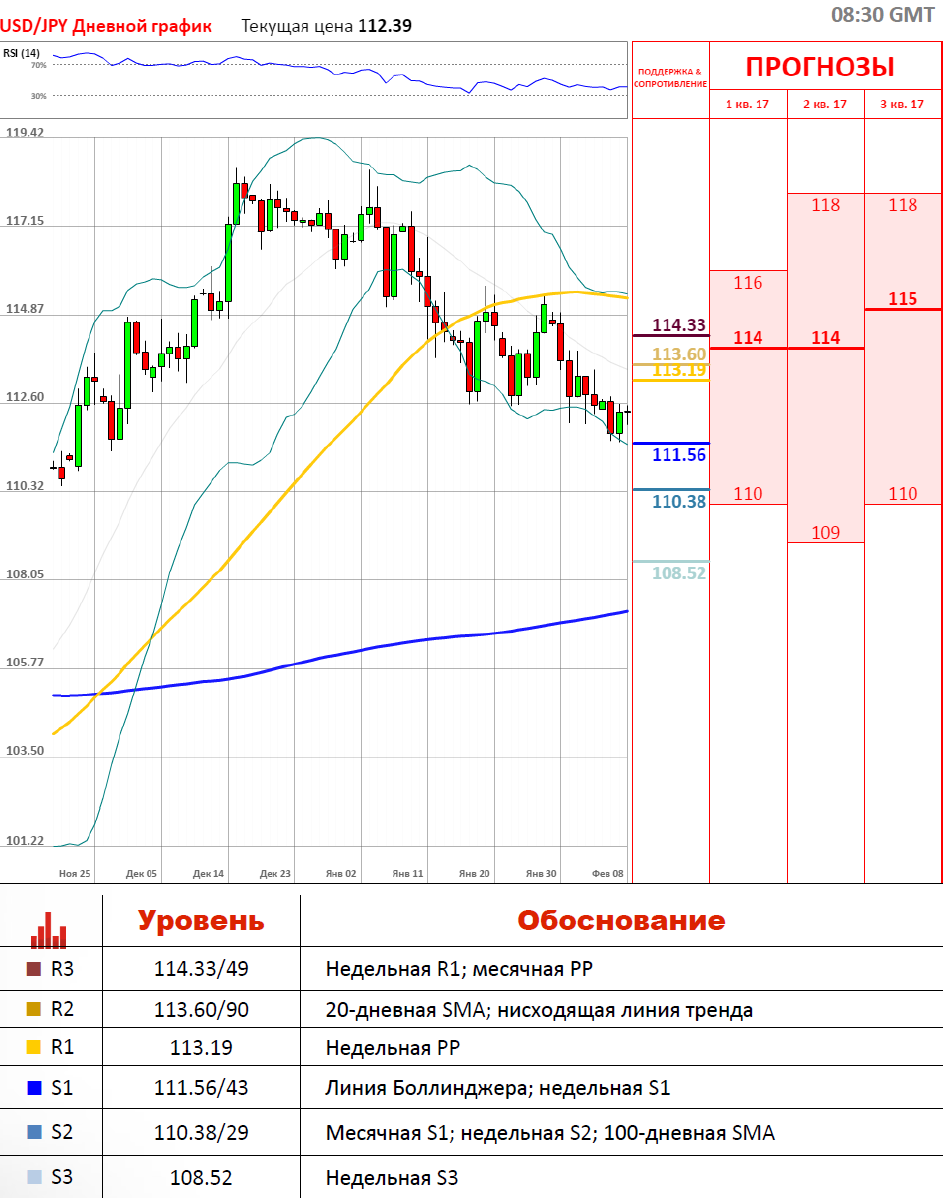Click the Уровень table header

[x=202, y=921]
